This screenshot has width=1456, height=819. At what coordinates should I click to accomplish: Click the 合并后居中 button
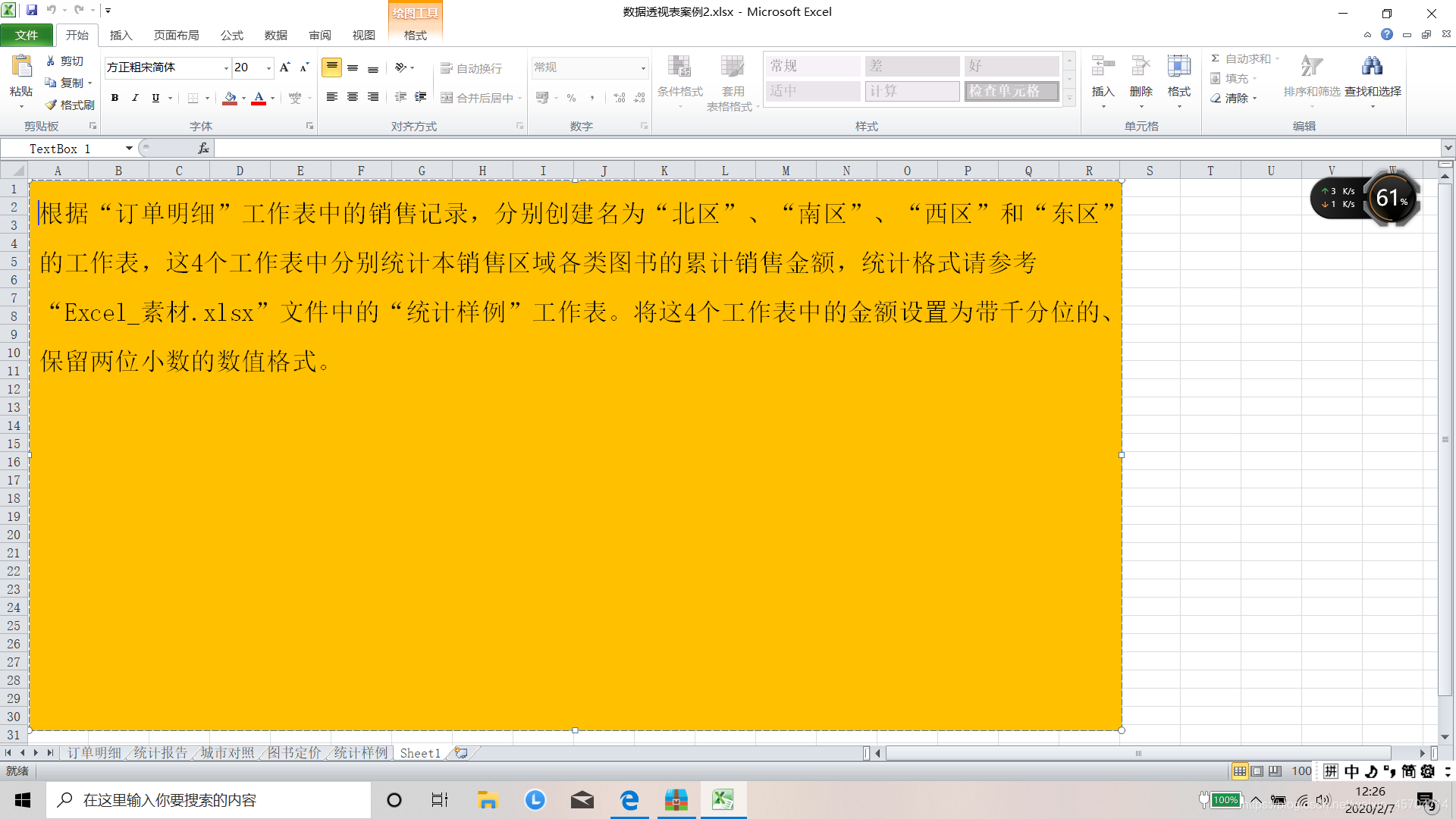point(478,98)
